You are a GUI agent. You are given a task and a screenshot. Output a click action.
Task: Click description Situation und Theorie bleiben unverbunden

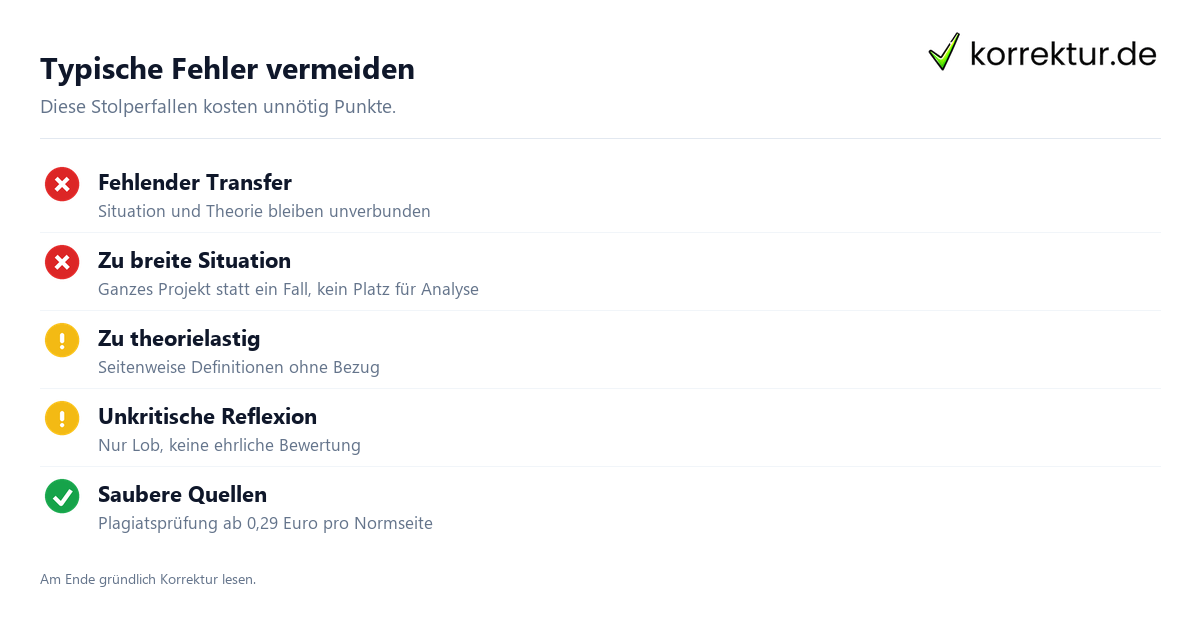coord(264,211)
